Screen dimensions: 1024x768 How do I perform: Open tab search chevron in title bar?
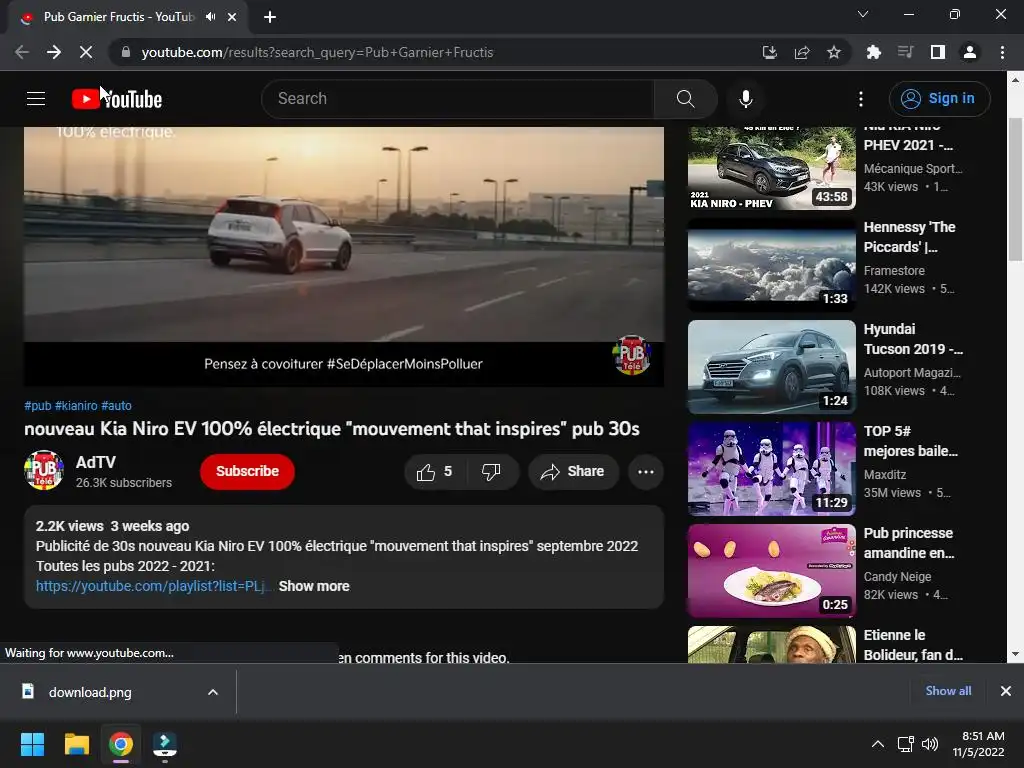[x=863, y=14]
